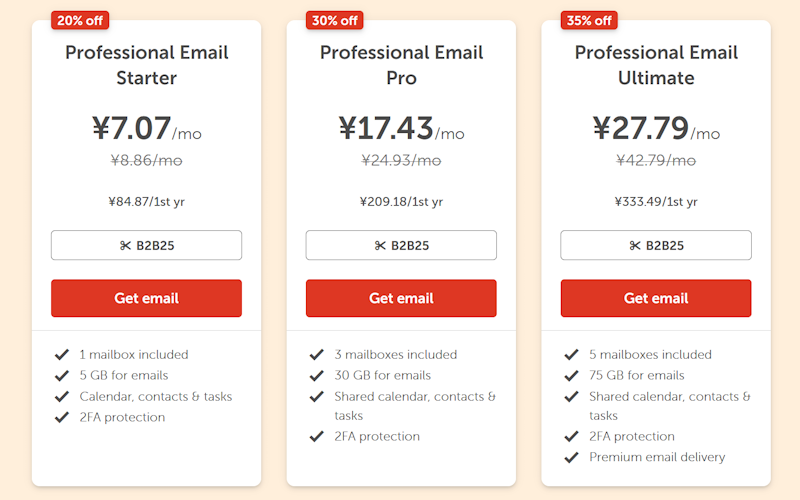Click the ¥333.49/1st yr Ultimate price

pyautogui.click(x=656, y=202)
